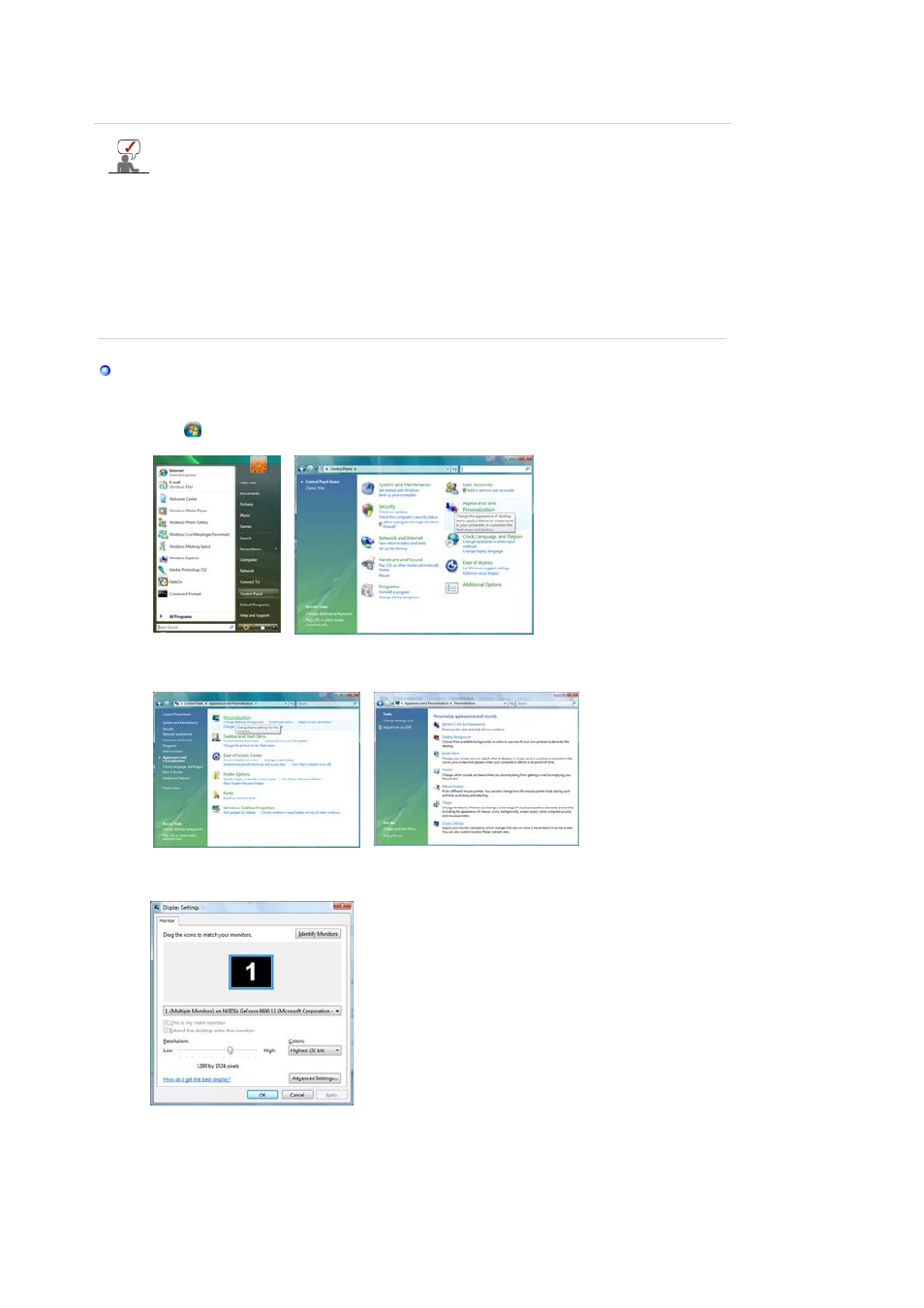Click the Identify Monitors button
Screen dimensions: 924x1308
[318, 934]
